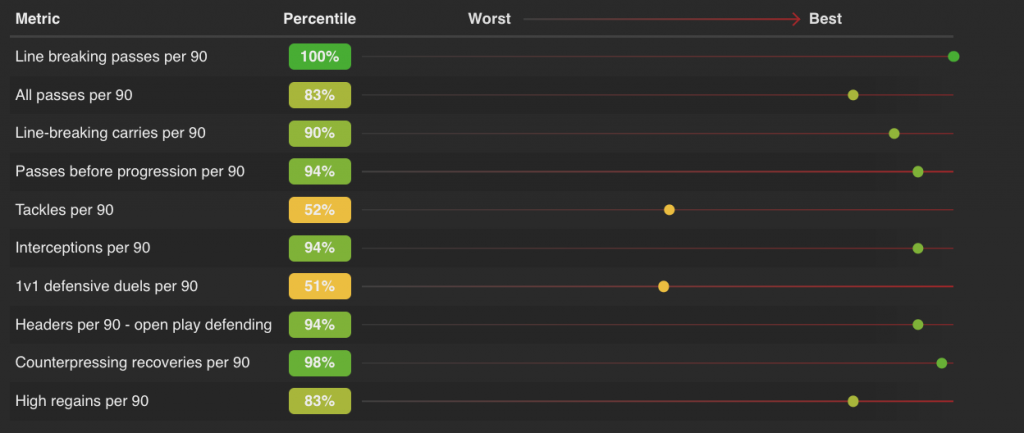
Task: Click the Tackles per 90 52% badge
Action: [x=319, y=210]
